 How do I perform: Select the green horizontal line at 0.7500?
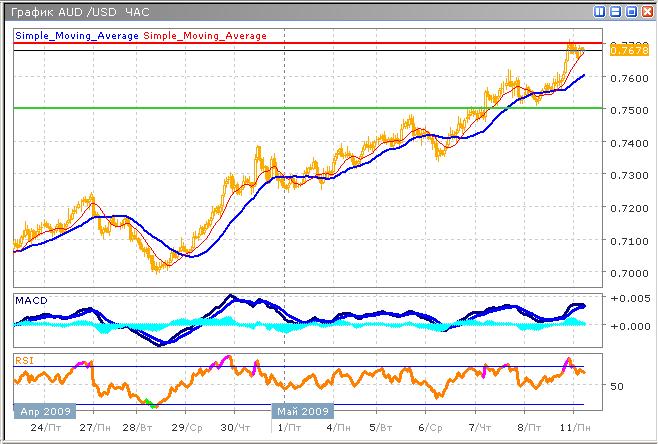[x=300, y=107]
